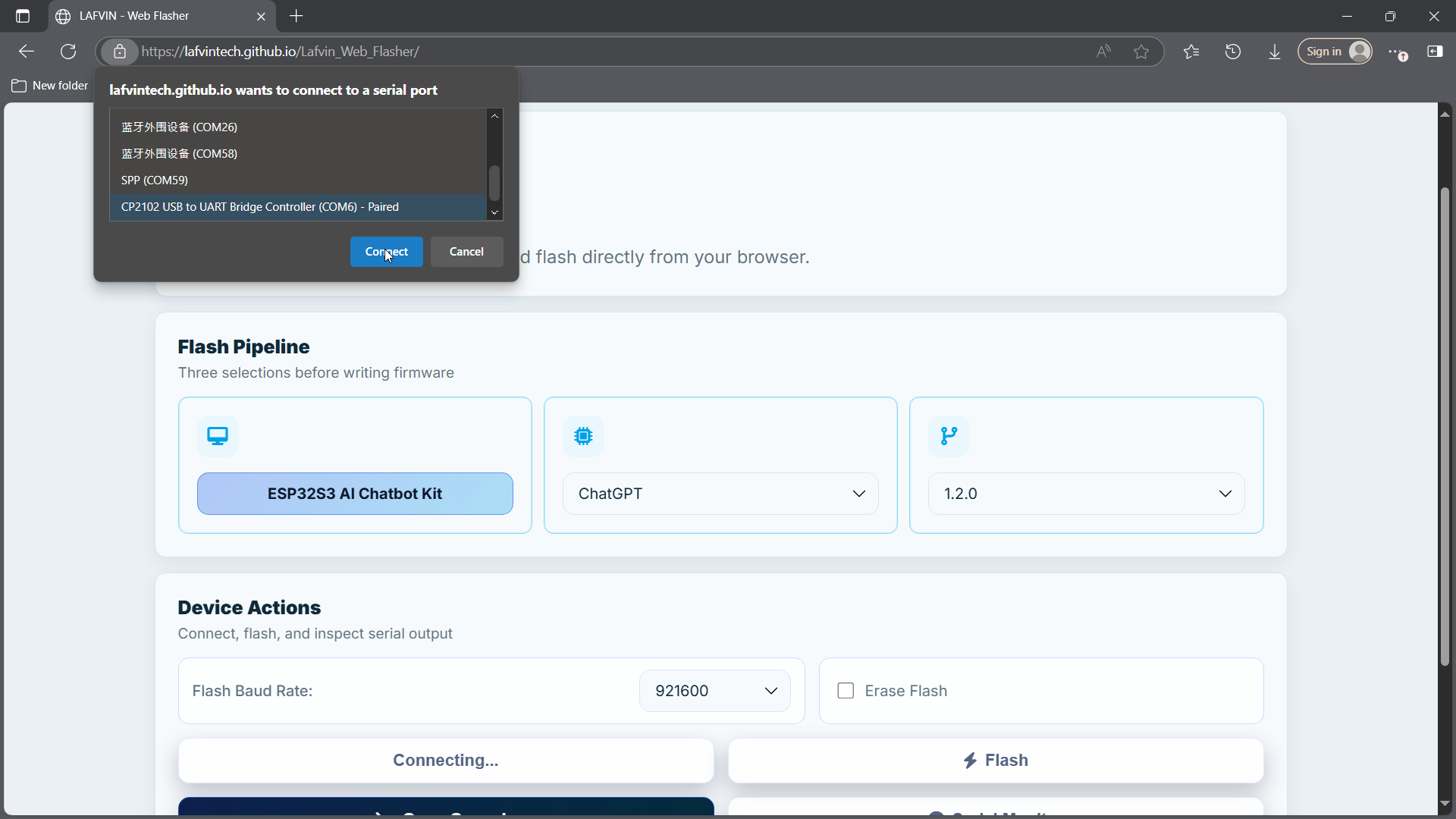The width and height of the screenshot is (1456, 819).
Task: Open the favorites list icon
Action: tap(1191, 52)
